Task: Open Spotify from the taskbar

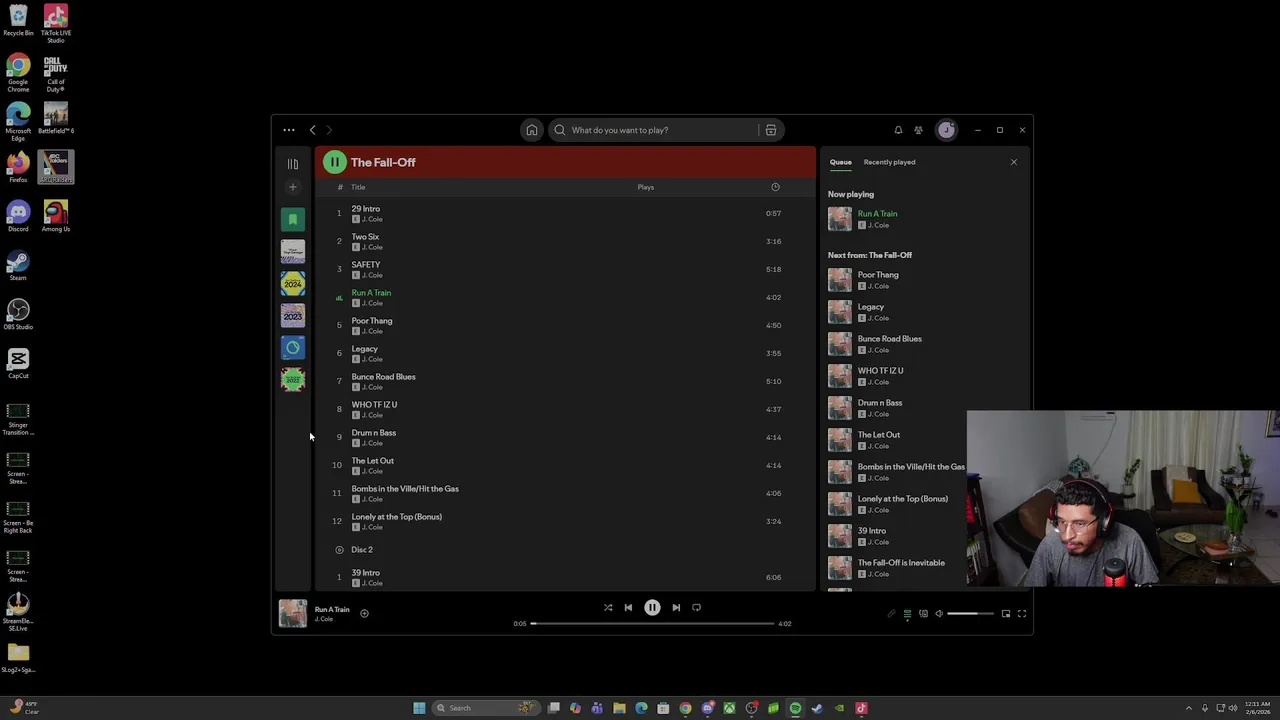Action: point(795,708)
